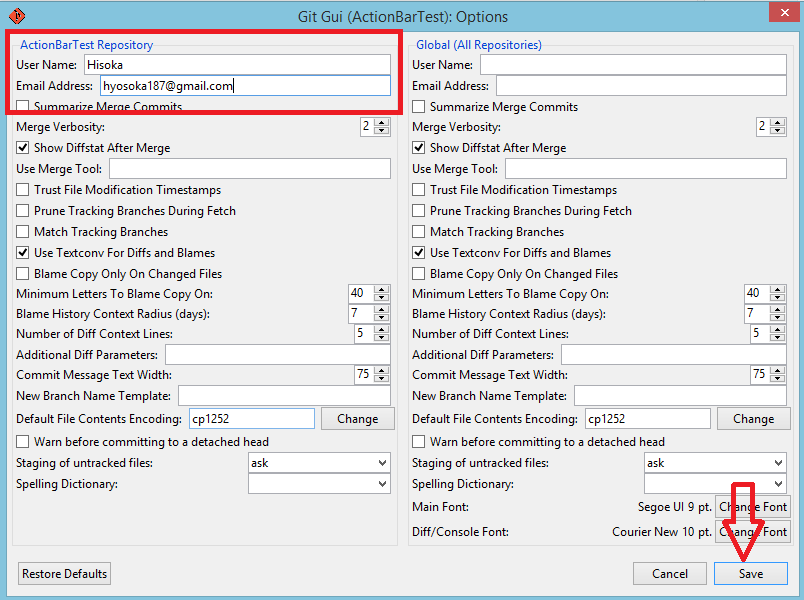Click Global Default File Contents Encoding field
Screen dimensions: 804x600
pos(648,418)
